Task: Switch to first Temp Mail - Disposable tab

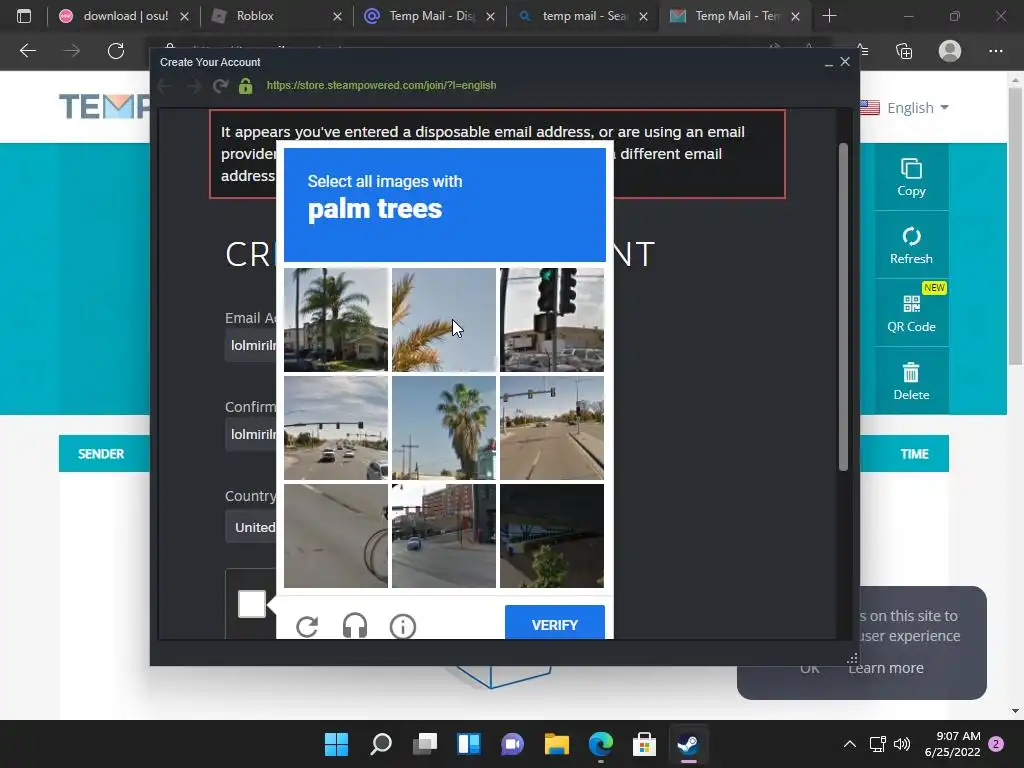Action: 430,16
